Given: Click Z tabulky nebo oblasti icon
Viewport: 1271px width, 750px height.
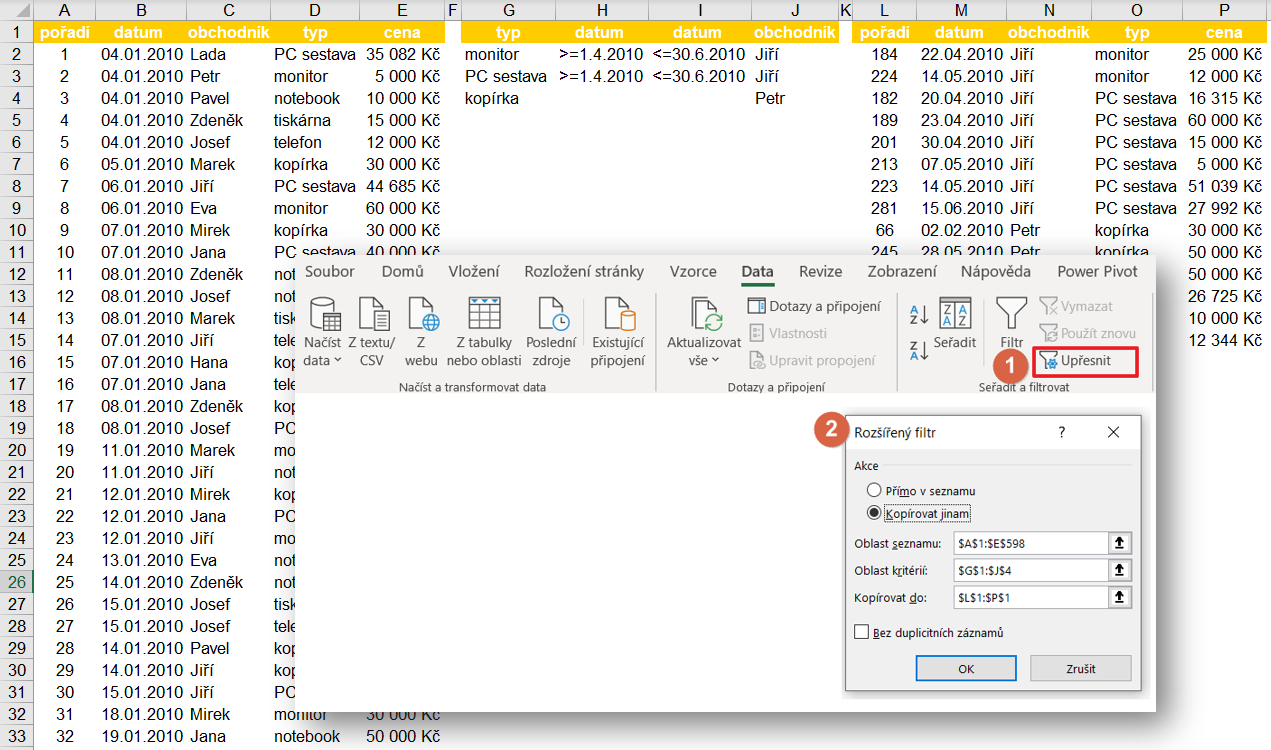Looking at the screenshot, I should (x=484, y=316).
